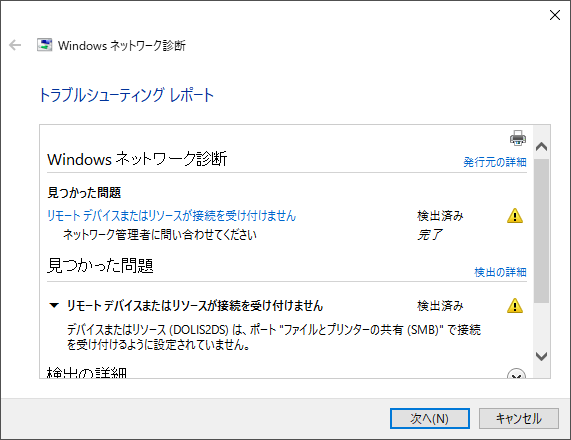Click 検出済み status next to the blue link
This screenshot has height=440, width=571.
440,216
